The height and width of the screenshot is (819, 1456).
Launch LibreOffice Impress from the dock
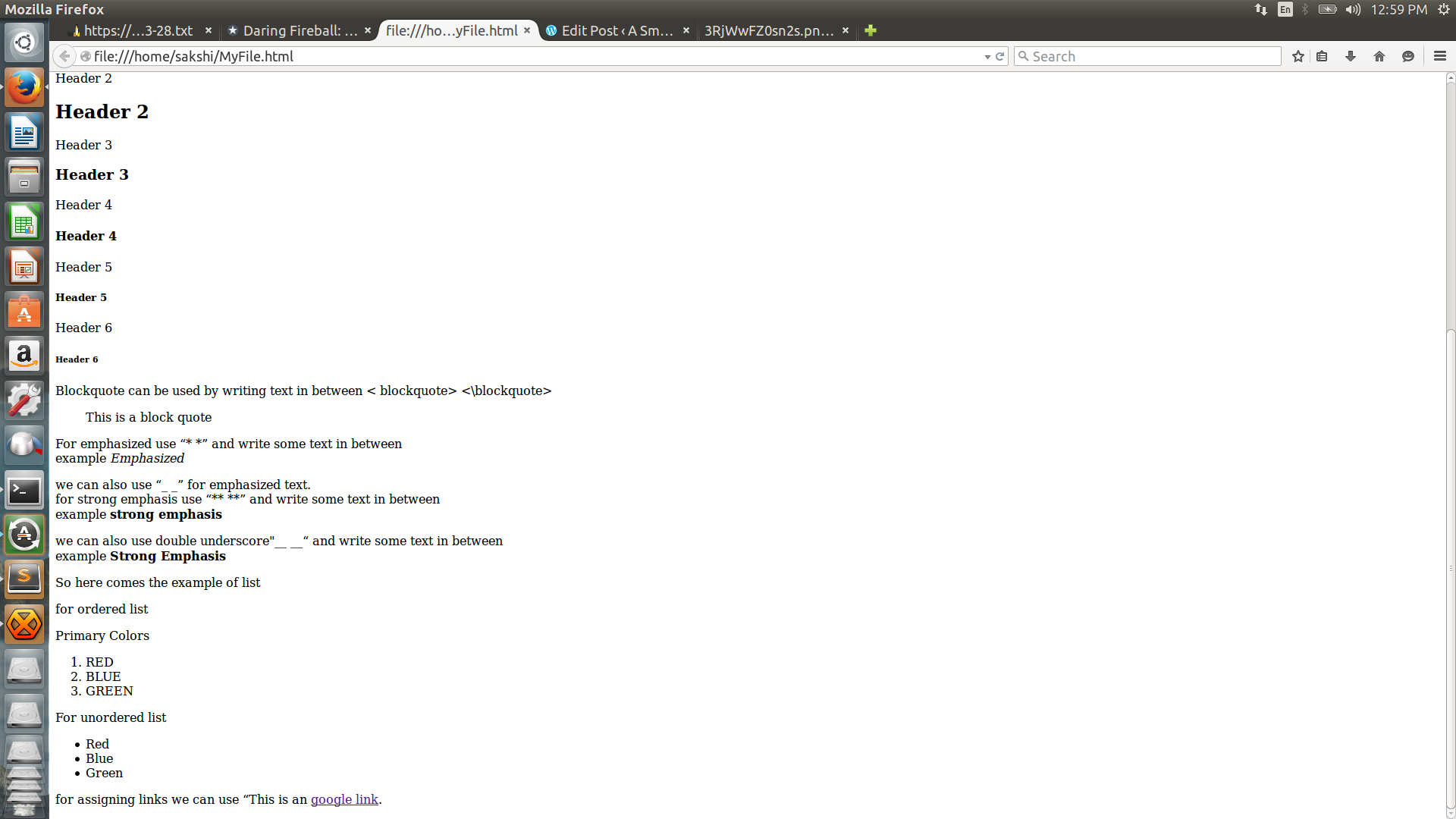pyautogui.click(x=24, y=267)
